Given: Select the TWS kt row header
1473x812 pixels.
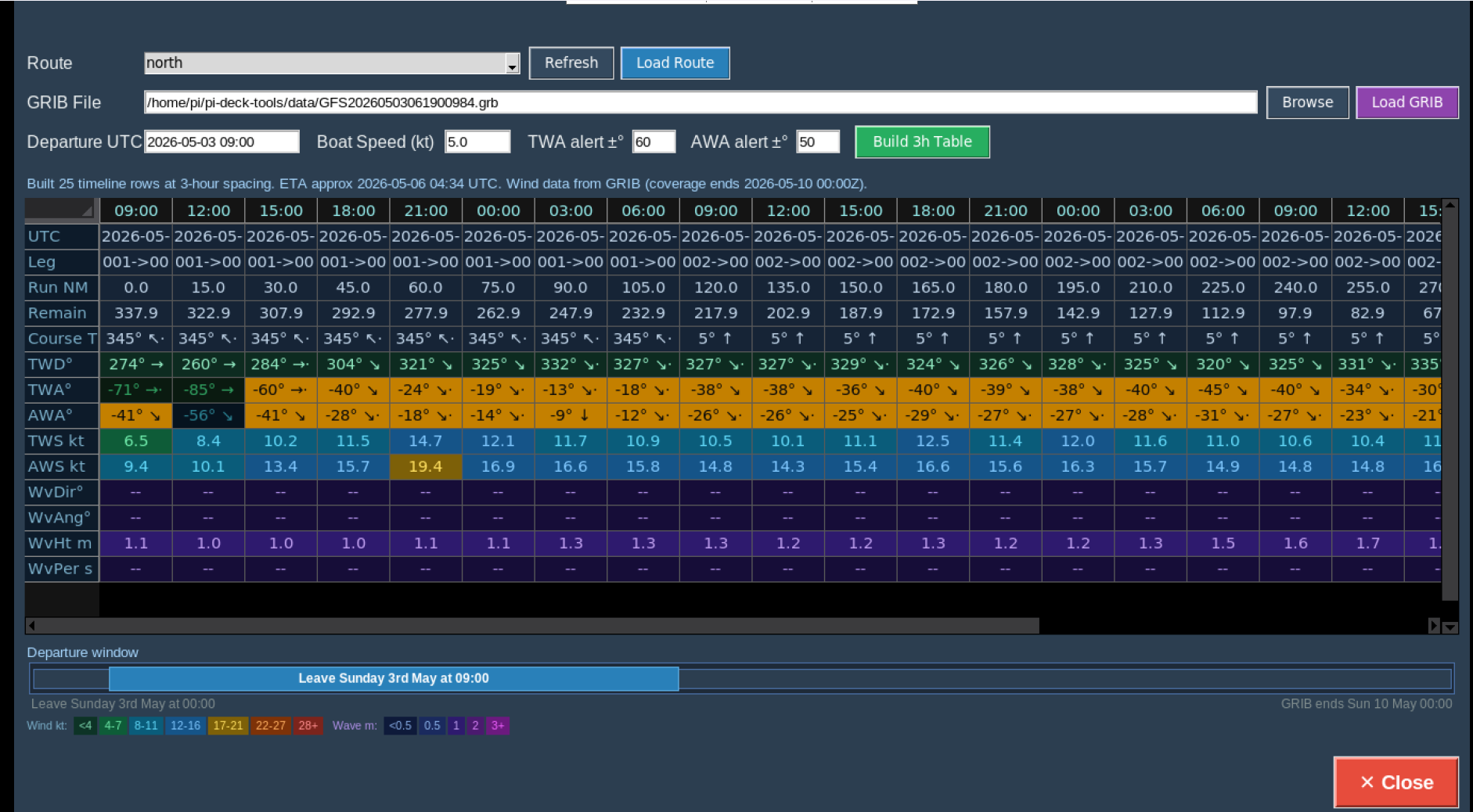Looking at the screenshot, I should click(61, 440).
